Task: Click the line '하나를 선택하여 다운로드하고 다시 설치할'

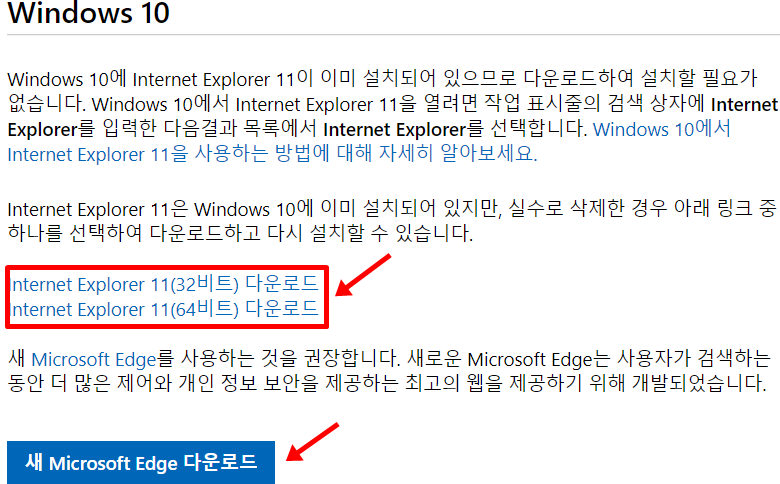Action: [240, 233]
